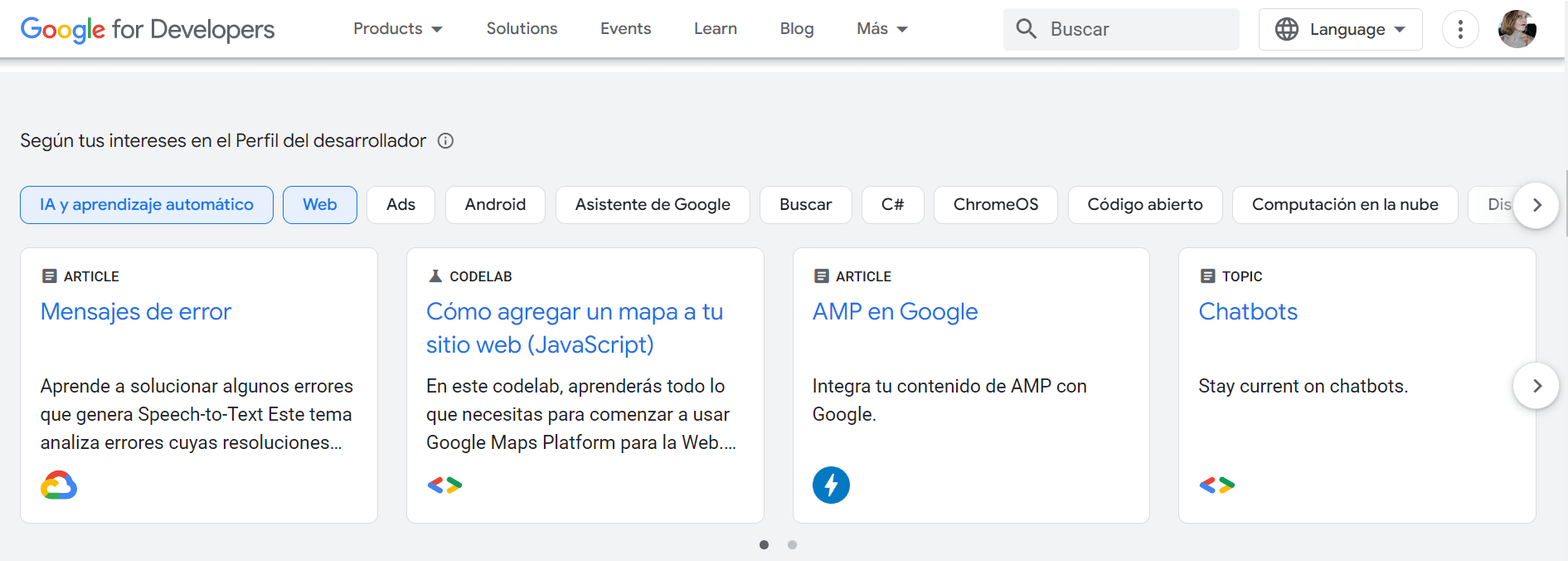The width and height of the screenshot is (1568, 561).
Task: Select the Ads interest chip
Action: tap(400, 205)
